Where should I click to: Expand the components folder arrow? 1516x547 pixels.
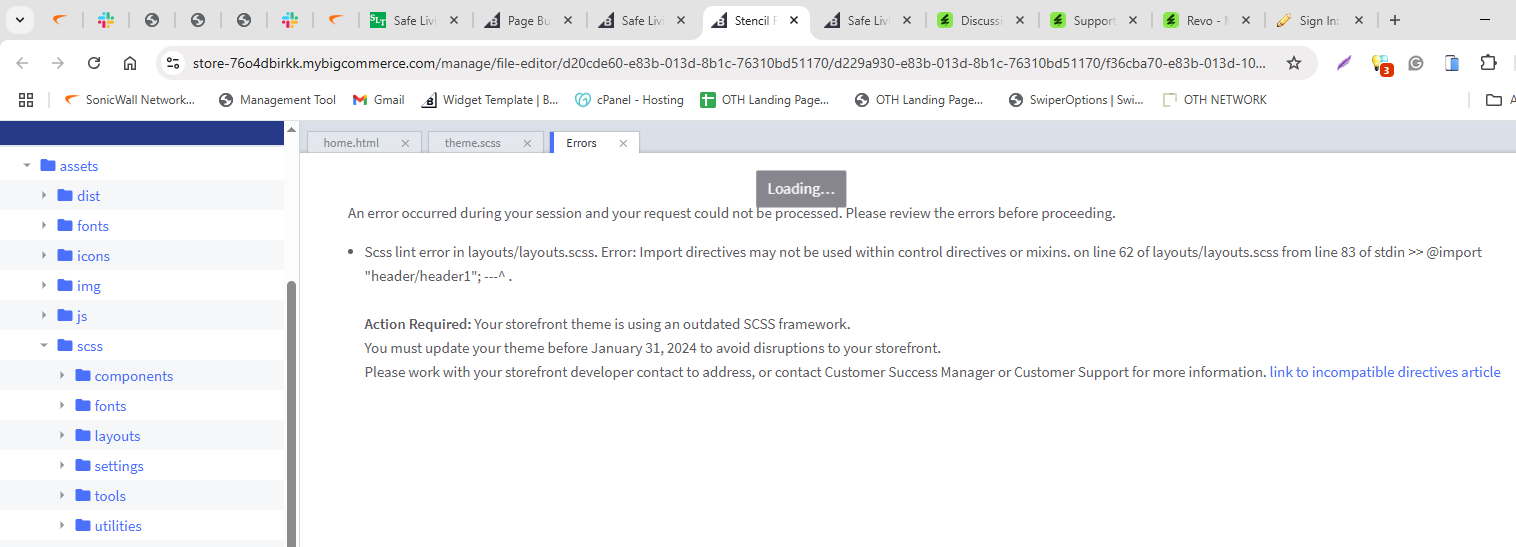[x=62, y=376]
